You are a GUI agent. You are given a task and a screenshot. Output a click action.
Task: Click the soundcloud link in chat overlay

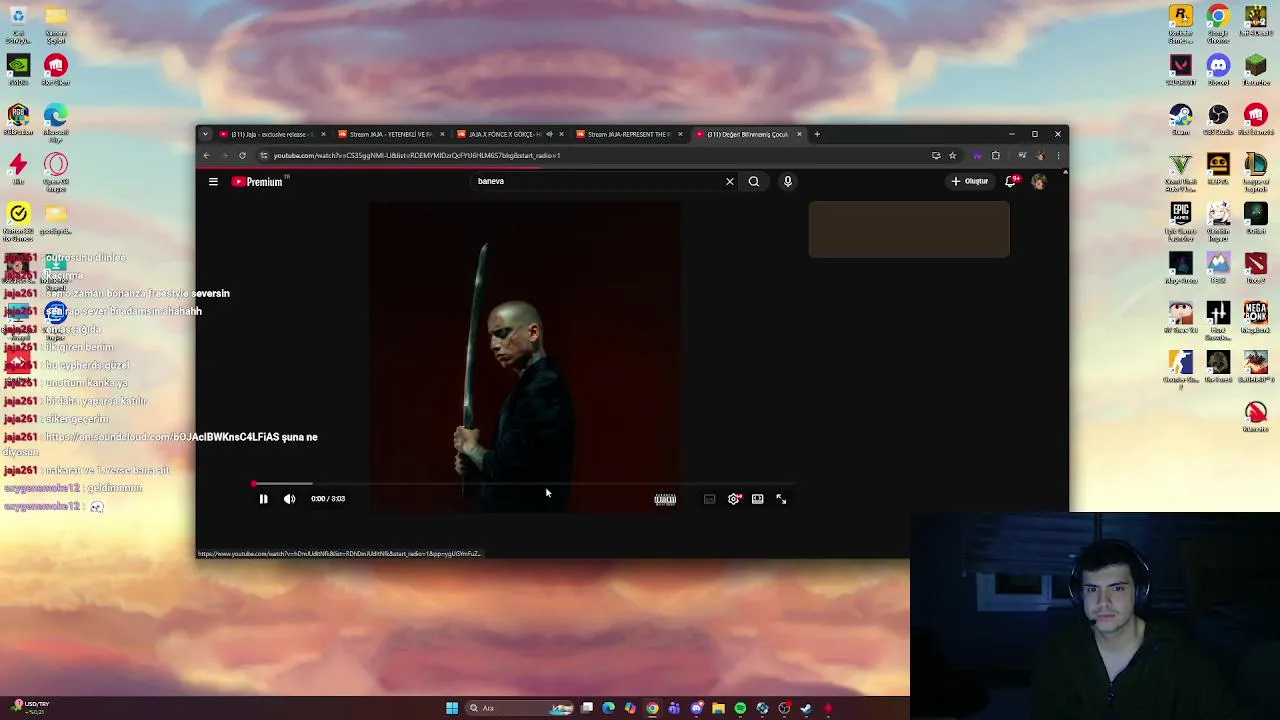(x=161, y=437)
